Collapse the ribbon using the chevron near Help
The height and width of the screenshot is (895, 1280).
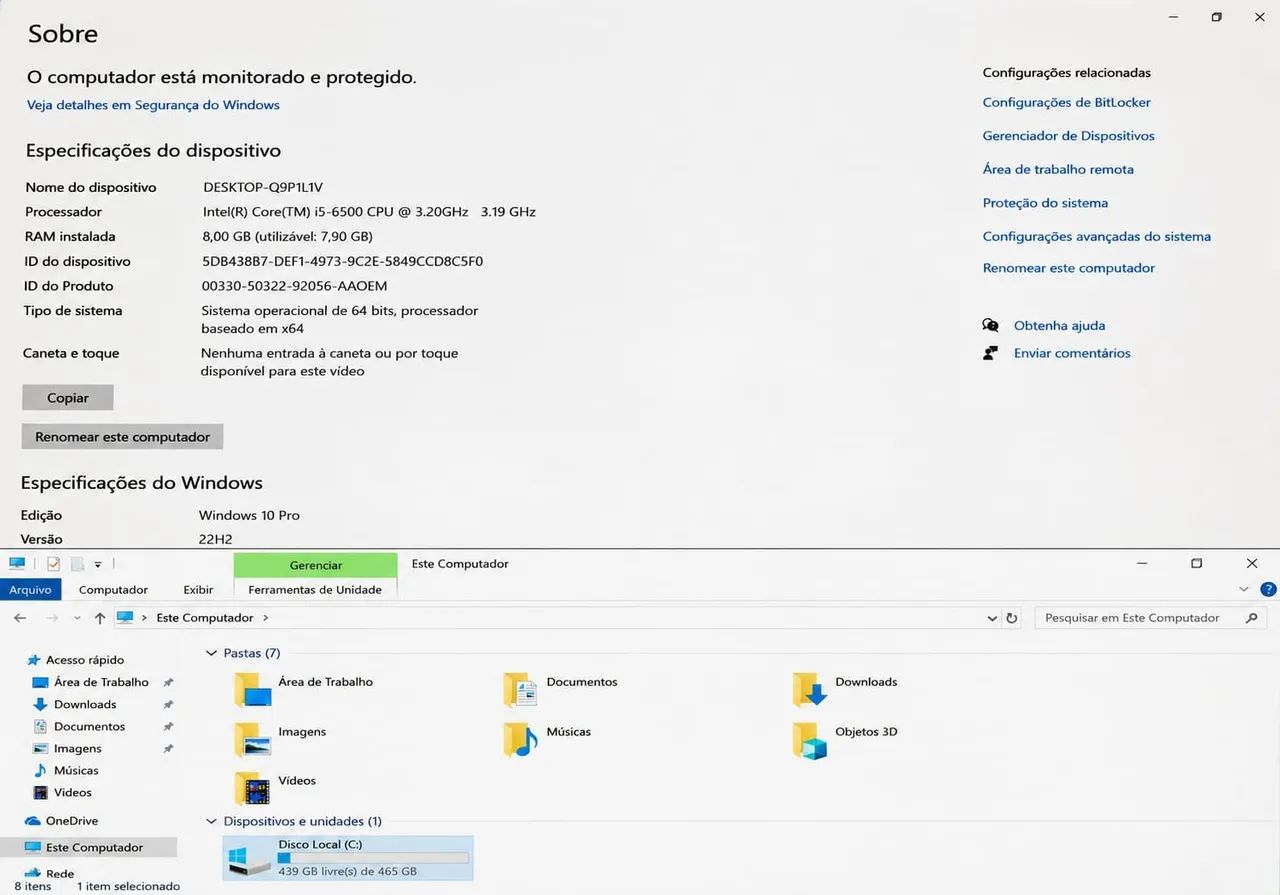coord(1244,590)
